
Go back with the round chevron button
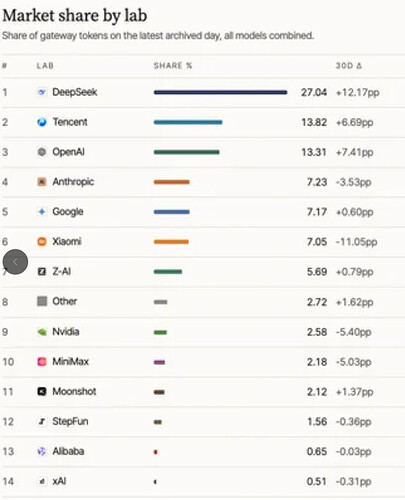[x=15, y=262]
